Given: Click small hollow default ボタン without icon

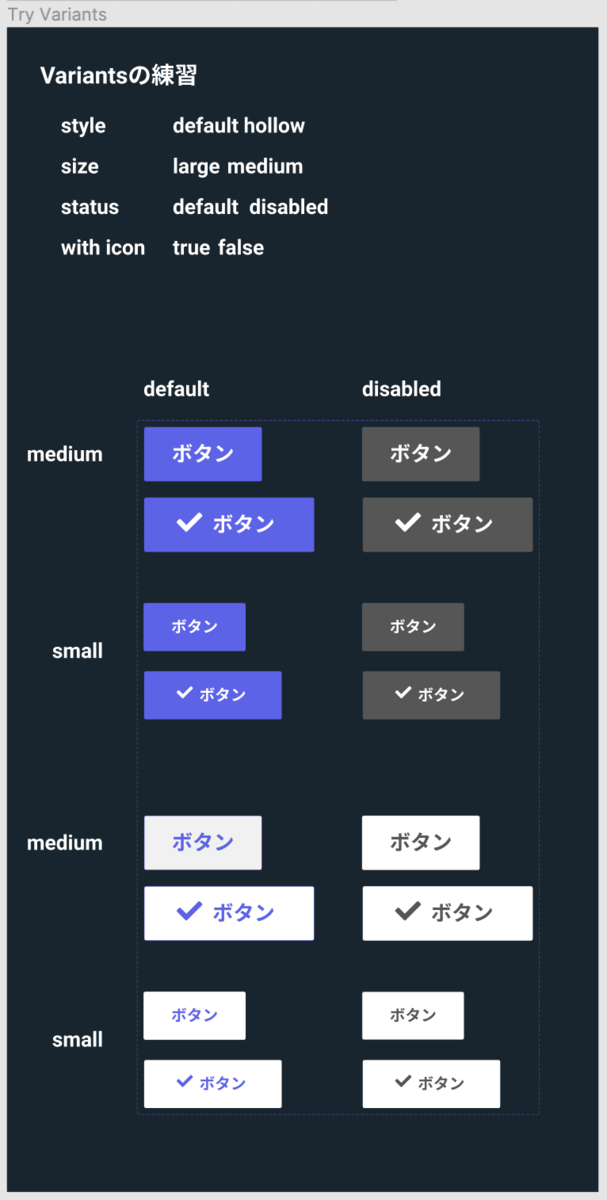Looking at the screenshot, I should tap(195, 1016).
